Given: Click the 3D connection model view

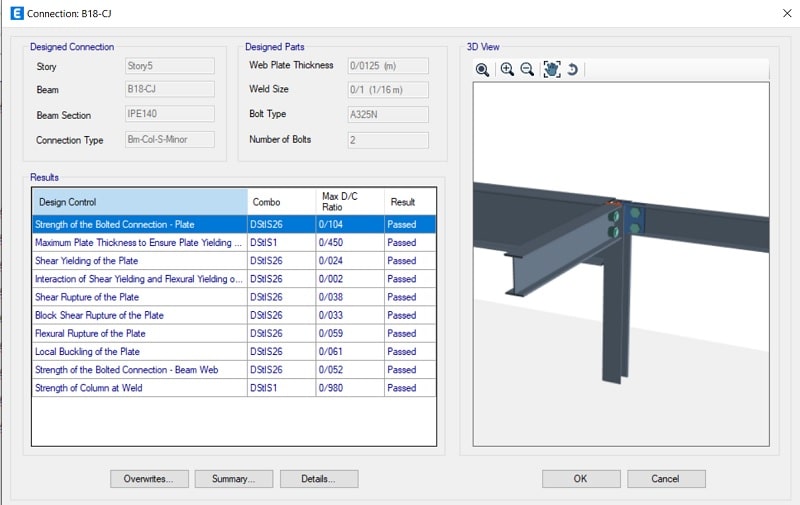Looking at the screenshot, I should (621, 264).
